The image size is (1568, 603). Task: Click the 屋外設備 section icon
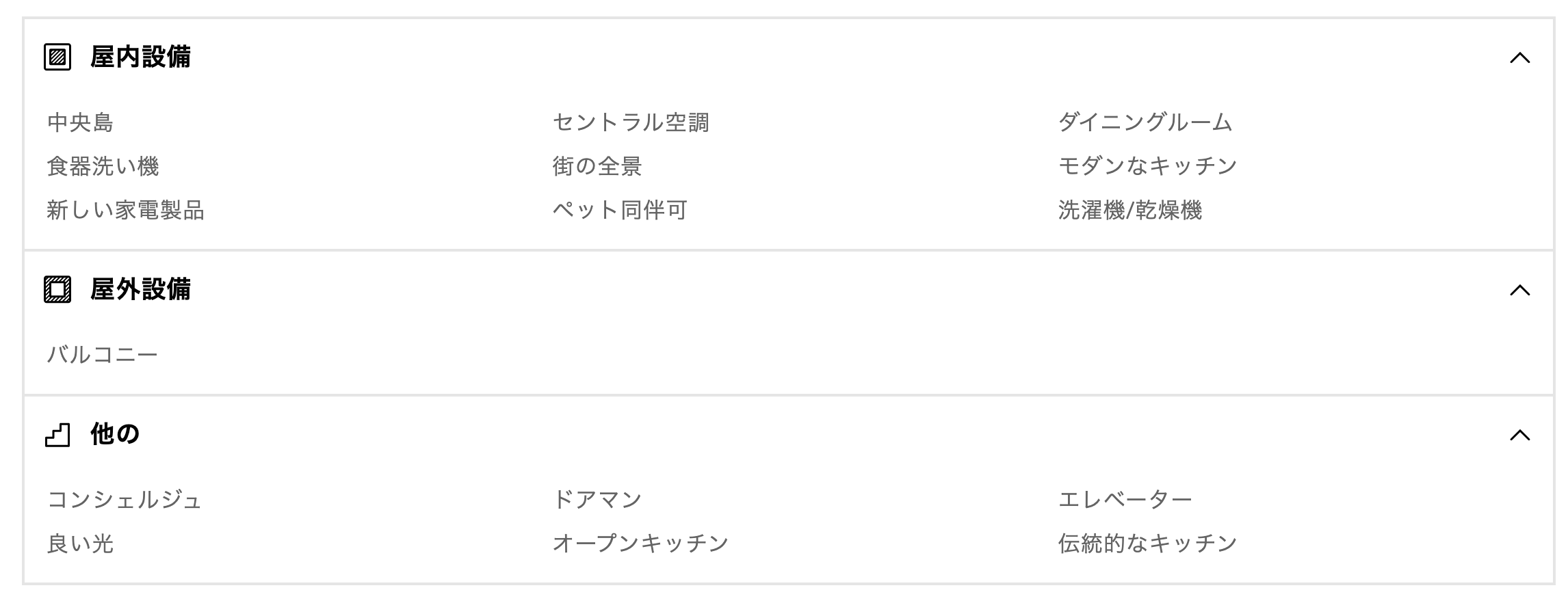57,290
